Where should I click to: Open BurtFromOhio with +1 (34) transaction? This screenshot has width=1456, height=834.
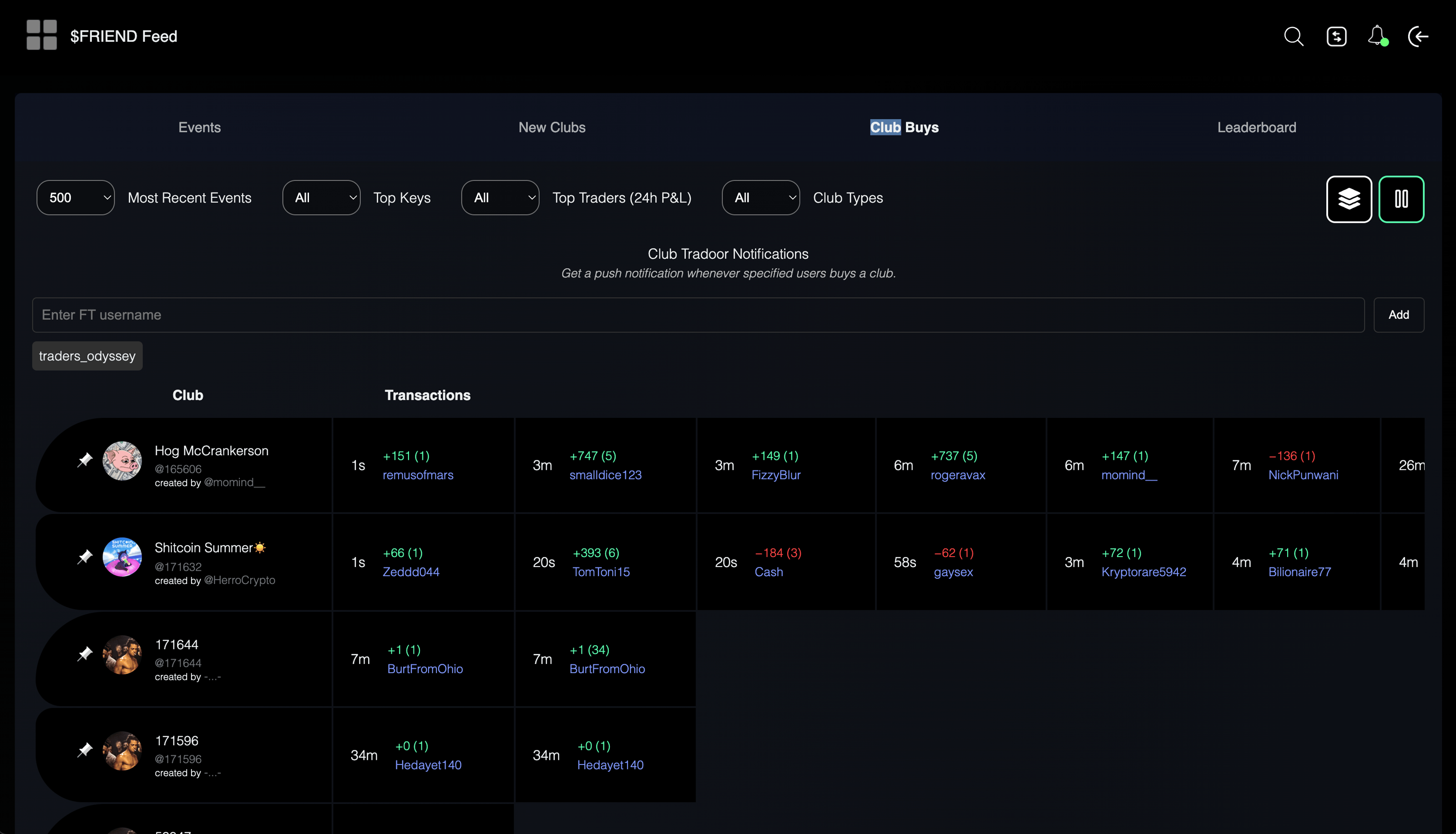607,668
